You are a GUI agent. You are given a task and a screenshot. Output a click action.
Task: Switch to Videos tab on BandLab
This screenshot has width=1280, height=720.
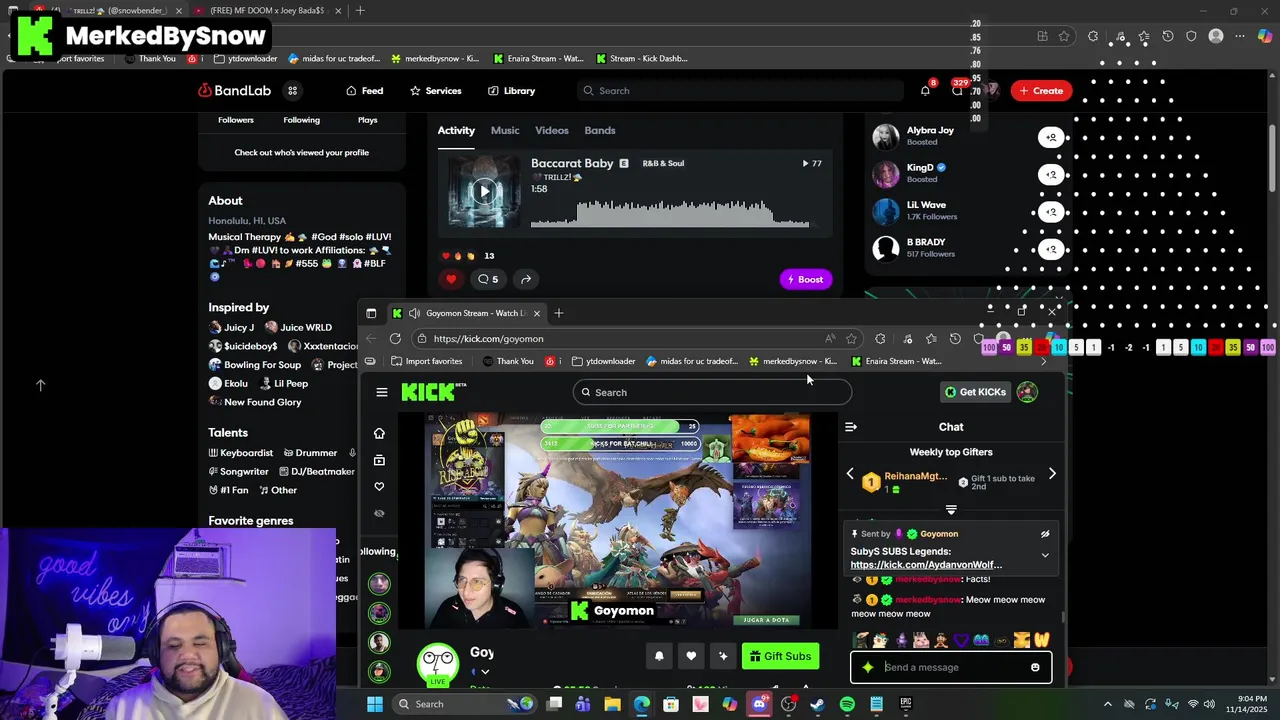point(552,131)
